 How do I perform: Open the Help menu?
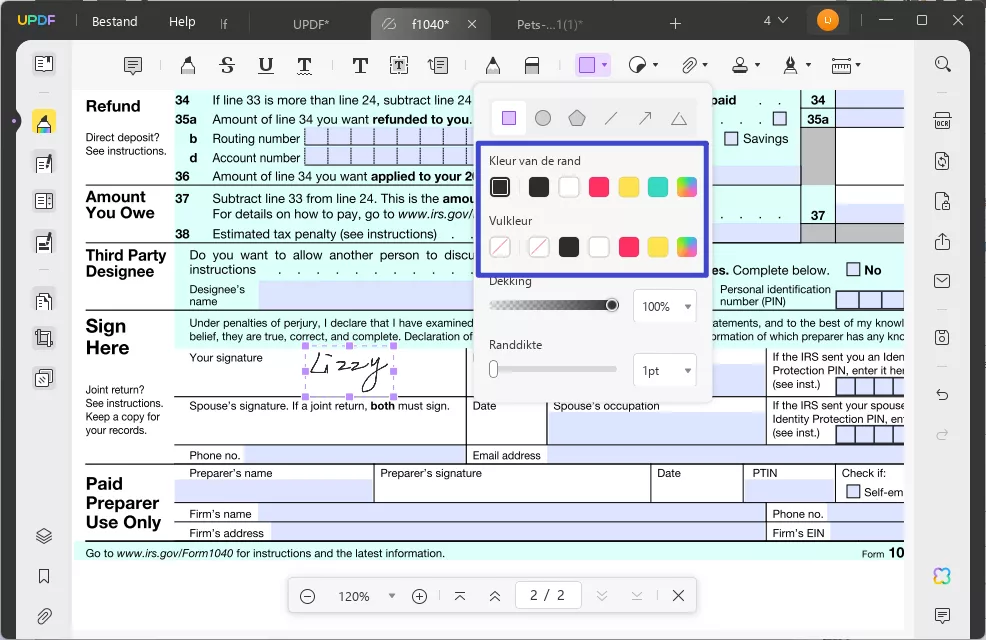point(182,21)
